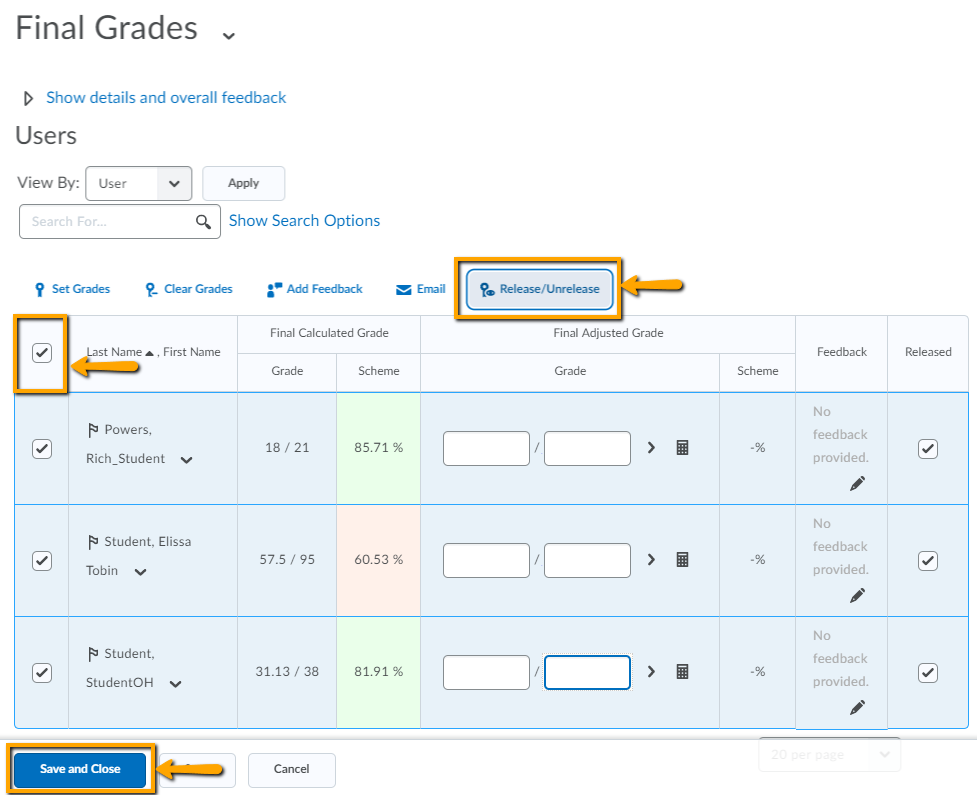Open the 20 per page selector
Screen dimensions: 977x795
tap(829, 755)
